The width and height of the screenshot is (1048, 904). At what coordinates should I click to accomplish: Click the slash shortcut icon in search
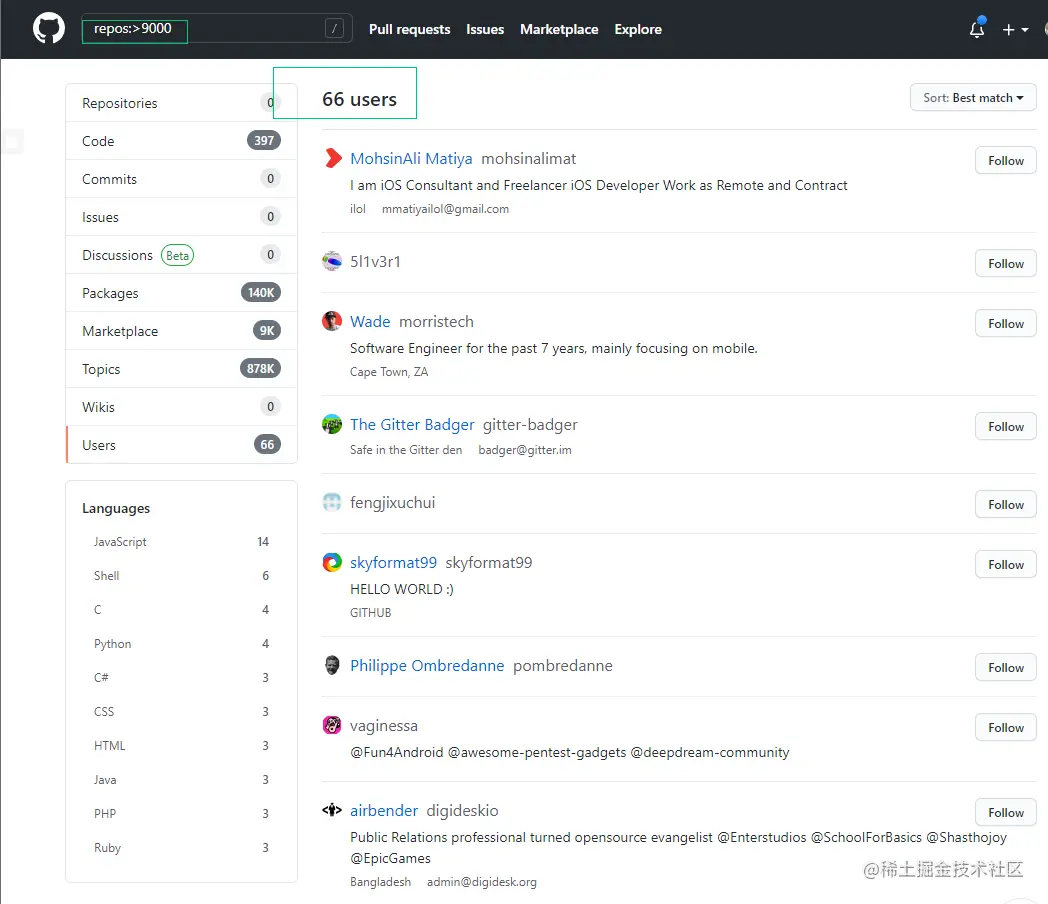[334, 28]
